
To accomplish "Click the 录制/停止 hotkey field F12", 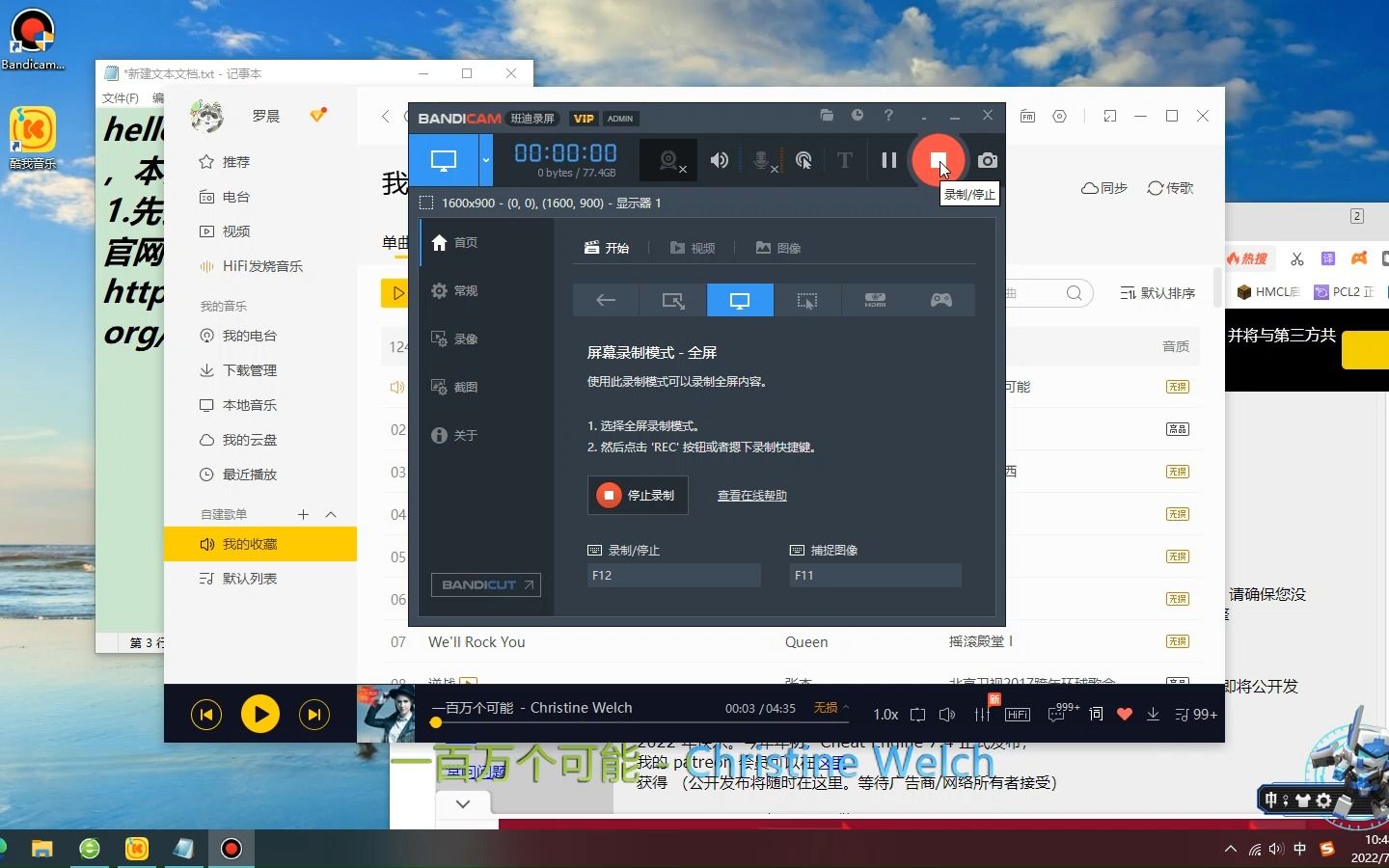I will pyautogui.click(x=673, y=575).
